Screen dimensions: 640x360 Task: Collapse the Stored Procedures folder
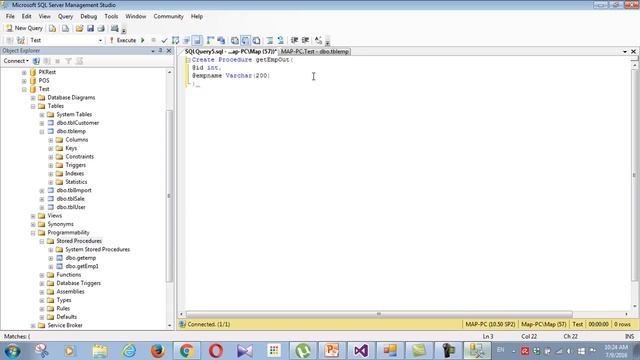42,241
